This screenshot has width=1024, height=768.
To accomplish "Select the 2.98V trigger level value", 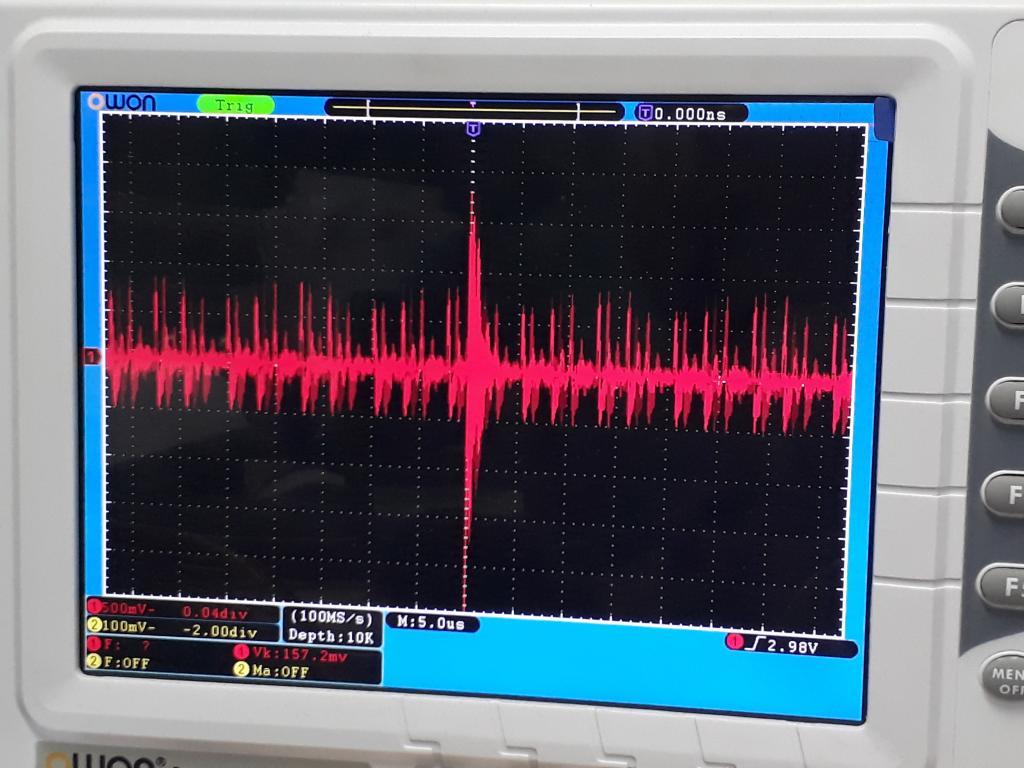I will (x=792, y=647).
